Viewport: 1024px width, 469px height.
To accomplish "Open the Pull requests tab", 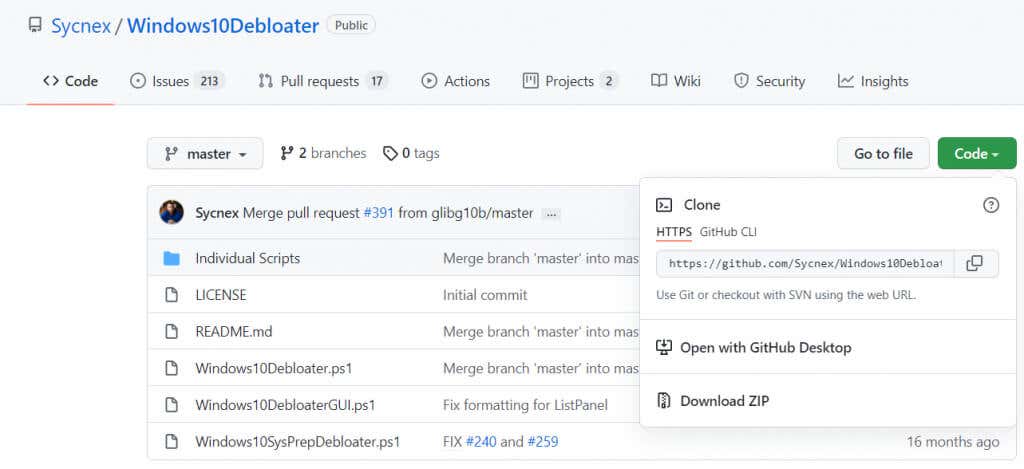I will [x=323, y=81].
